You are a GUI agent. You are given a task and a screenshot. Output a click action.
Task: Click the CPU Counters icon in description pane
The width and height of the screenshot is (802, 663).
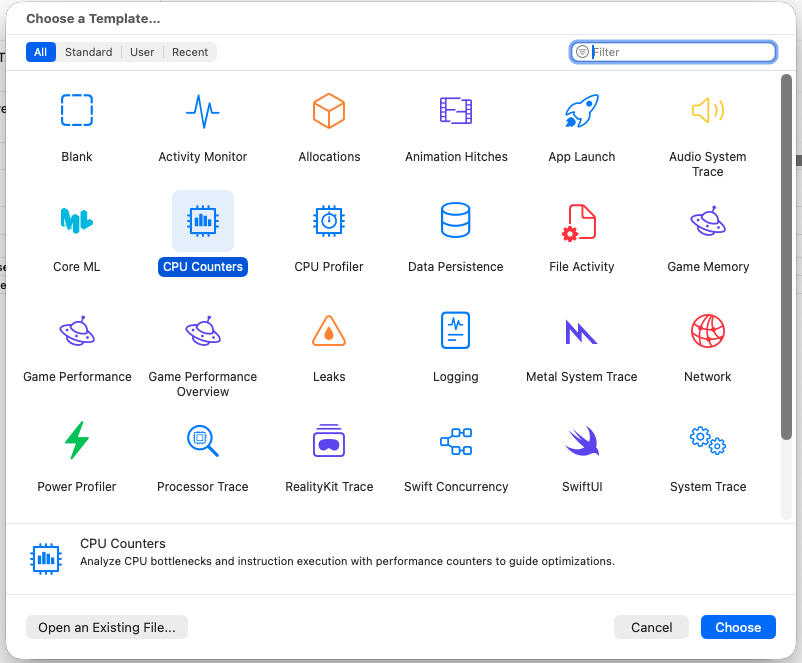coord(46,559)
